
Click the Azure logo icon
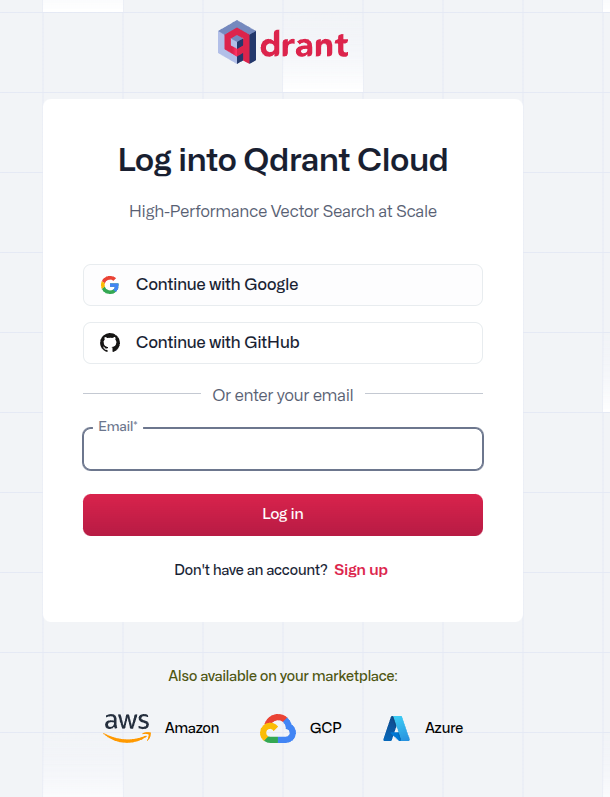pyautogui.click(x=396, y=728)
